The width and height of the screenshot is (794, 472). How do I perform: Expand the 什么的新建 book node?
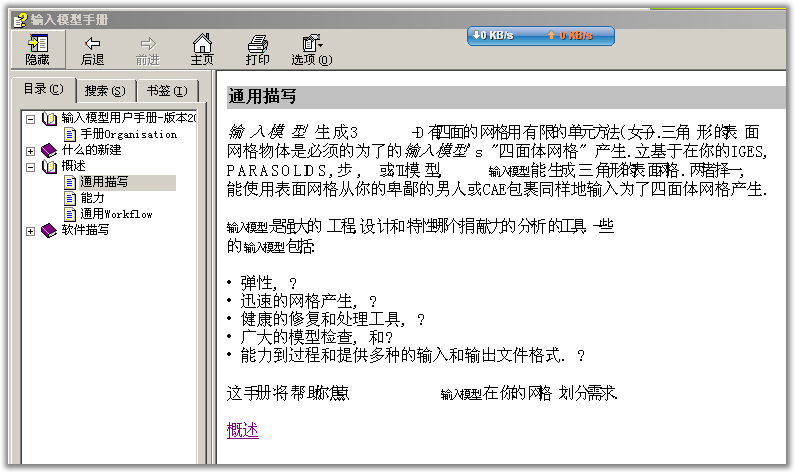[30, 151]
